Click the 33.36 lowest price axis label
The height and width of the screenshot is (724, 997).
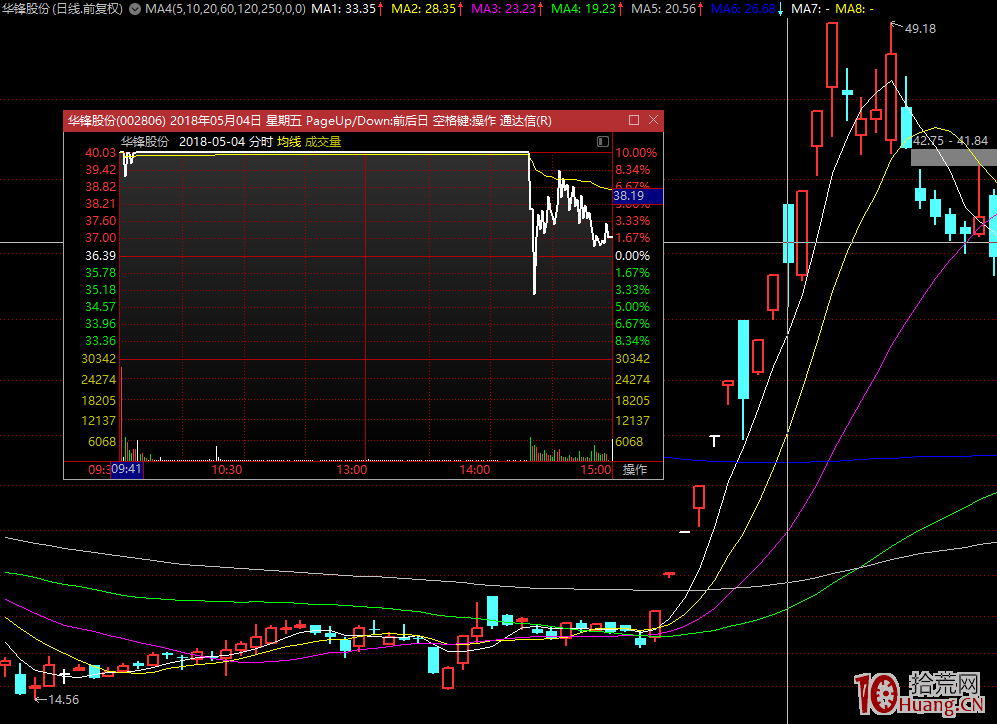[100, 341]
